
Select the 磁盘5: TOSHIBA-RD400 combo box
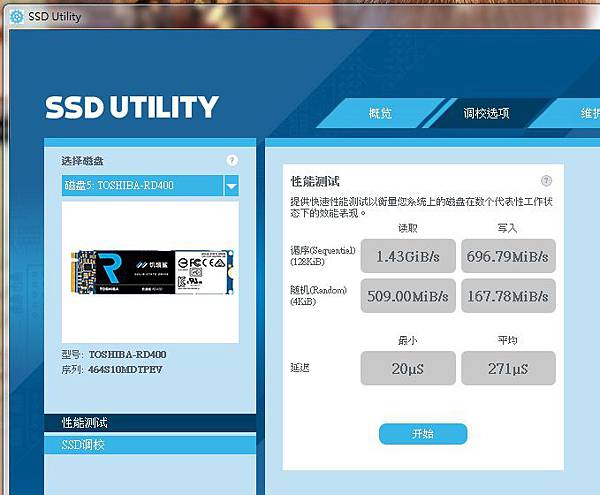(x=150, y=186)
